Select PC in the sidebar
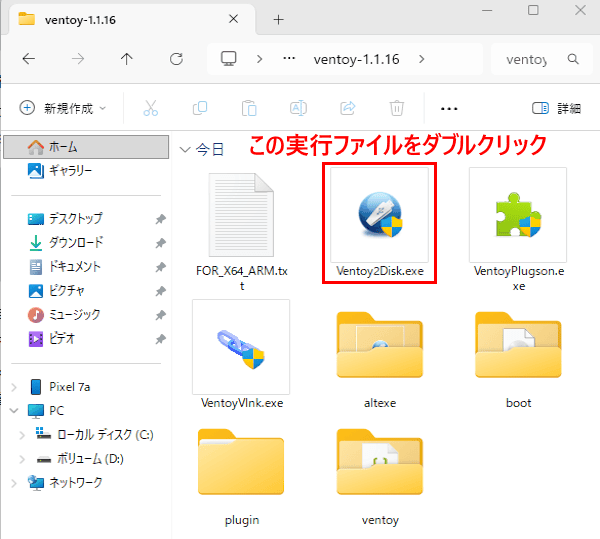 (x=46, y=411)
